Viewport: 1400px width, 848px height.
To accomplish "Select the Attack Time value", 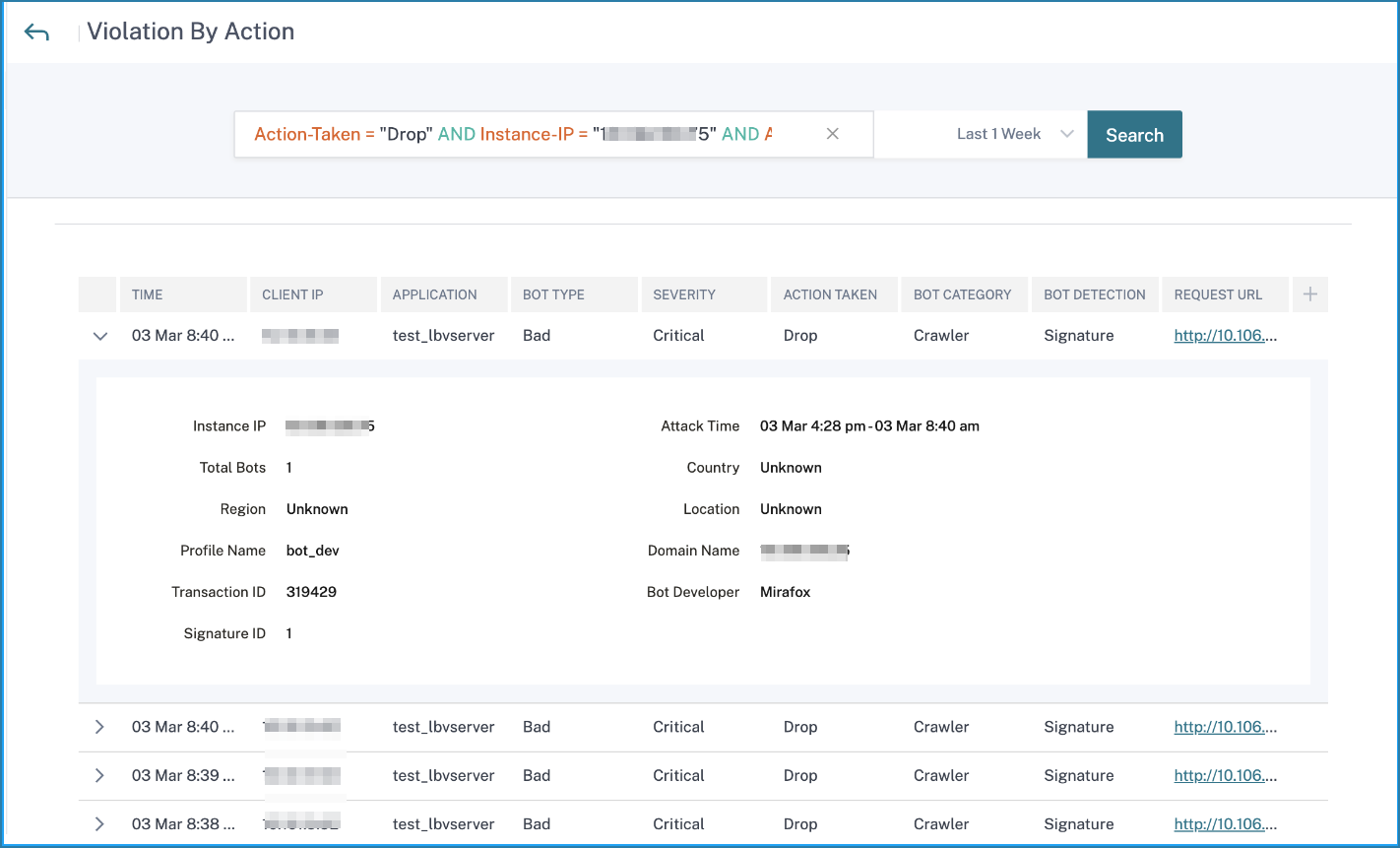I will (869, 426).
